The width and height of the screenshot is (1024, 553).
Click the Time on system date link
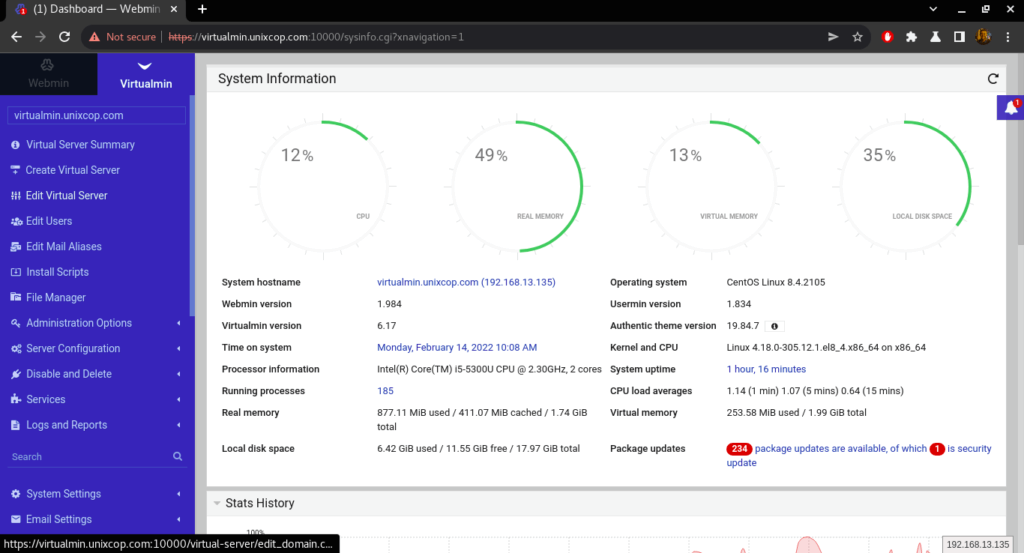pos(457,347)
